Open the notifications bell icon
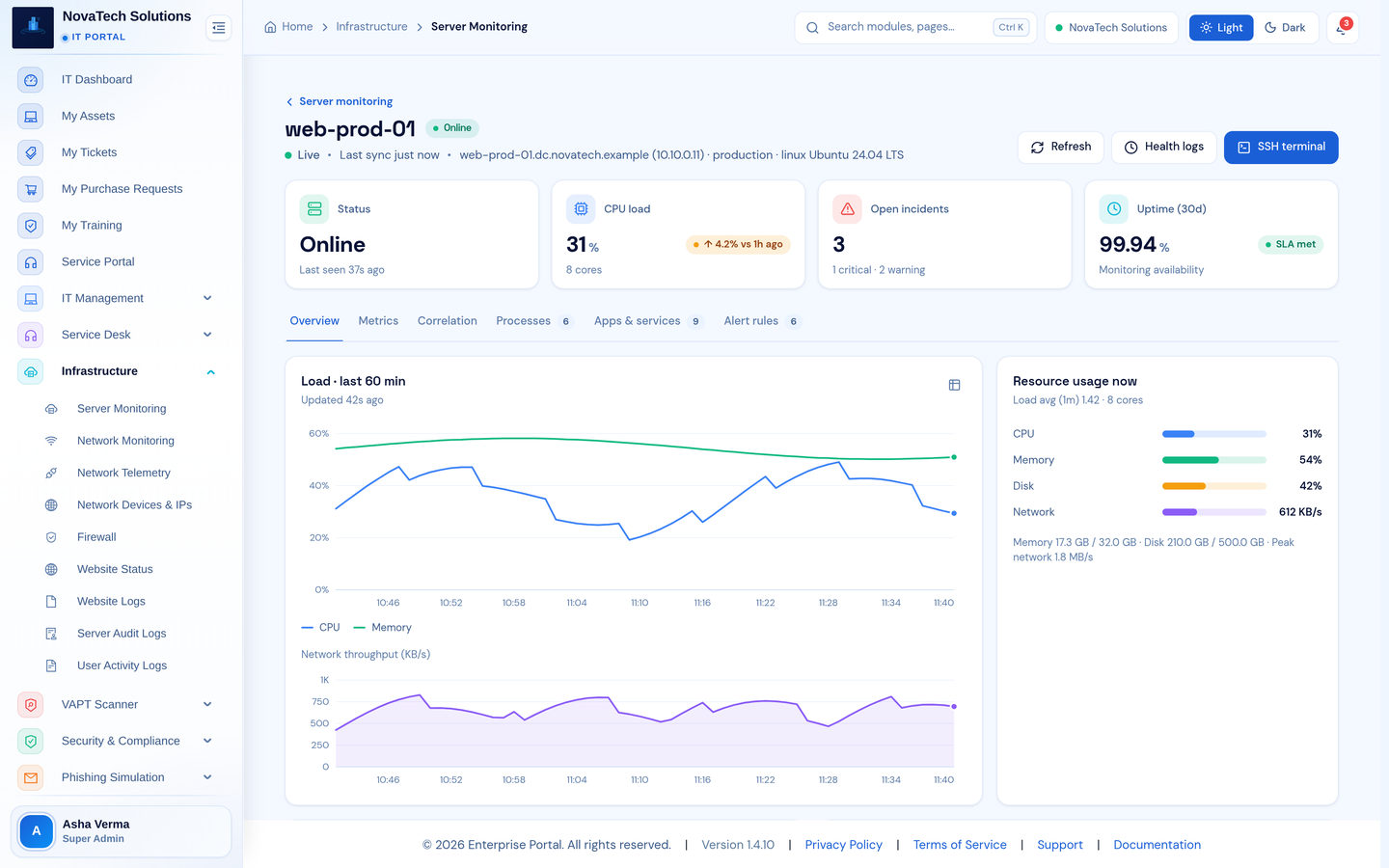 pos(1342,28)
